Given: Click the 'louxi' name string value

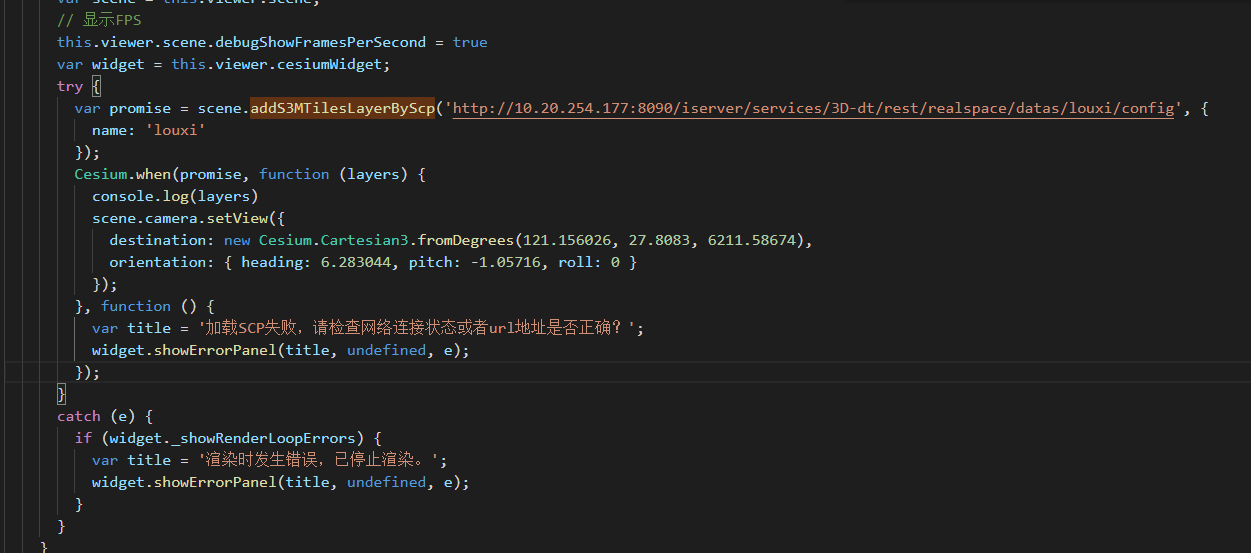Looking at the screenshot, I should point(175,130).
